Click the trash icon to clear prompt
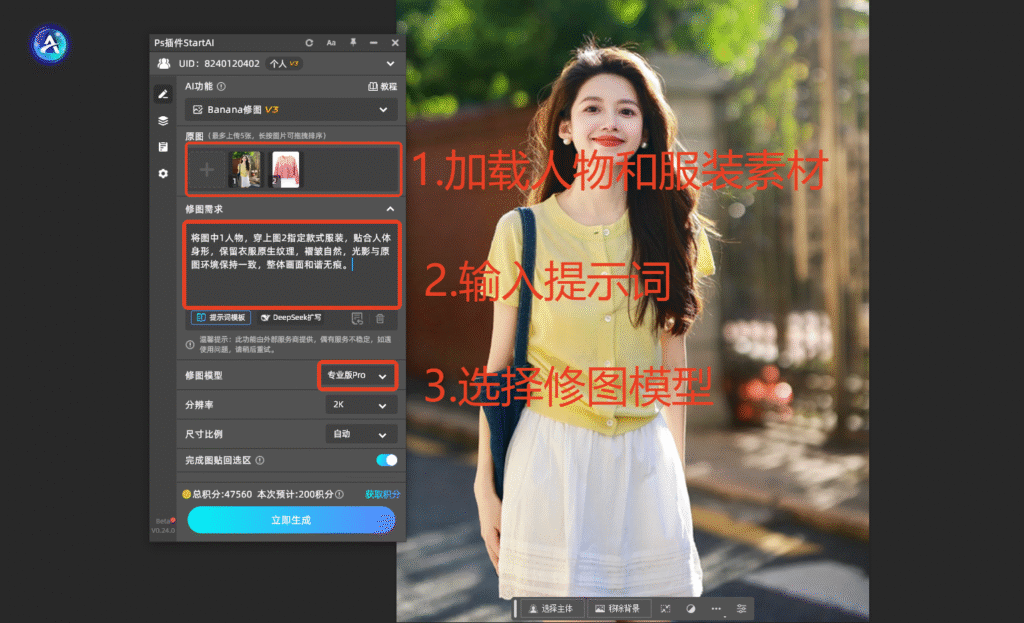Screen dimensions: 1024x623 point(380,318)
